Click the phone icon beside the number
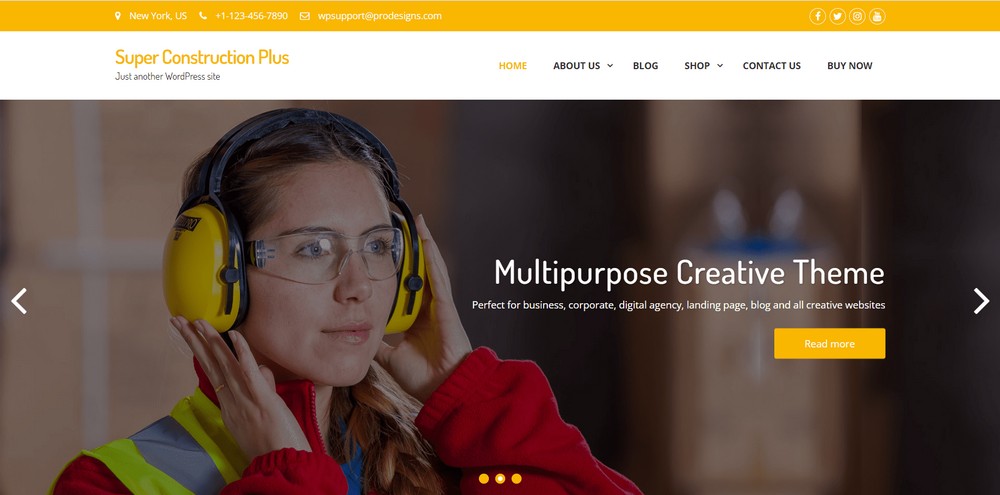This screenshot has height=495, width=1000. [x=203, y=16]
